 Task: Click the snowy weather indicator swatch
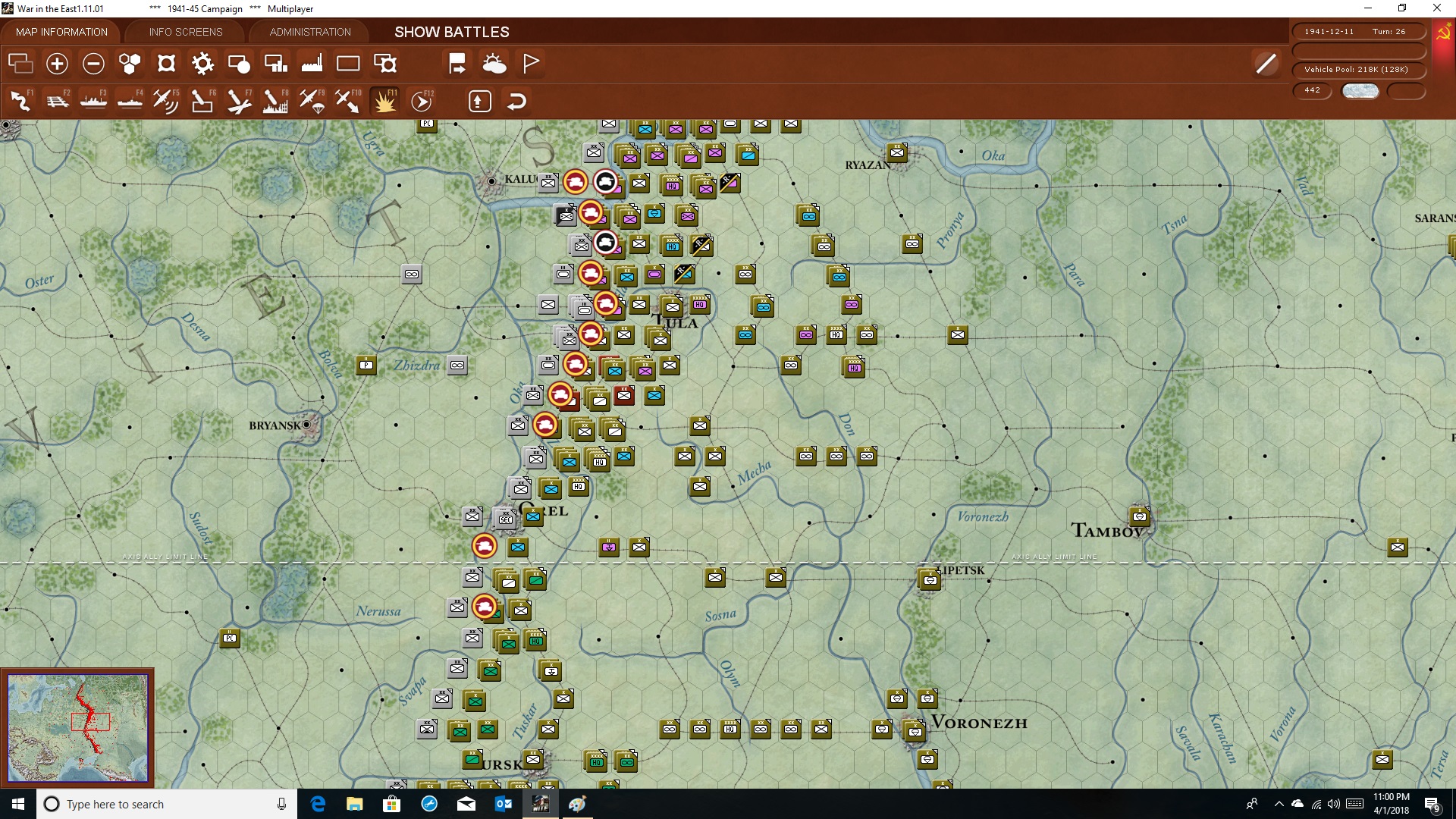pos(1360,91)
